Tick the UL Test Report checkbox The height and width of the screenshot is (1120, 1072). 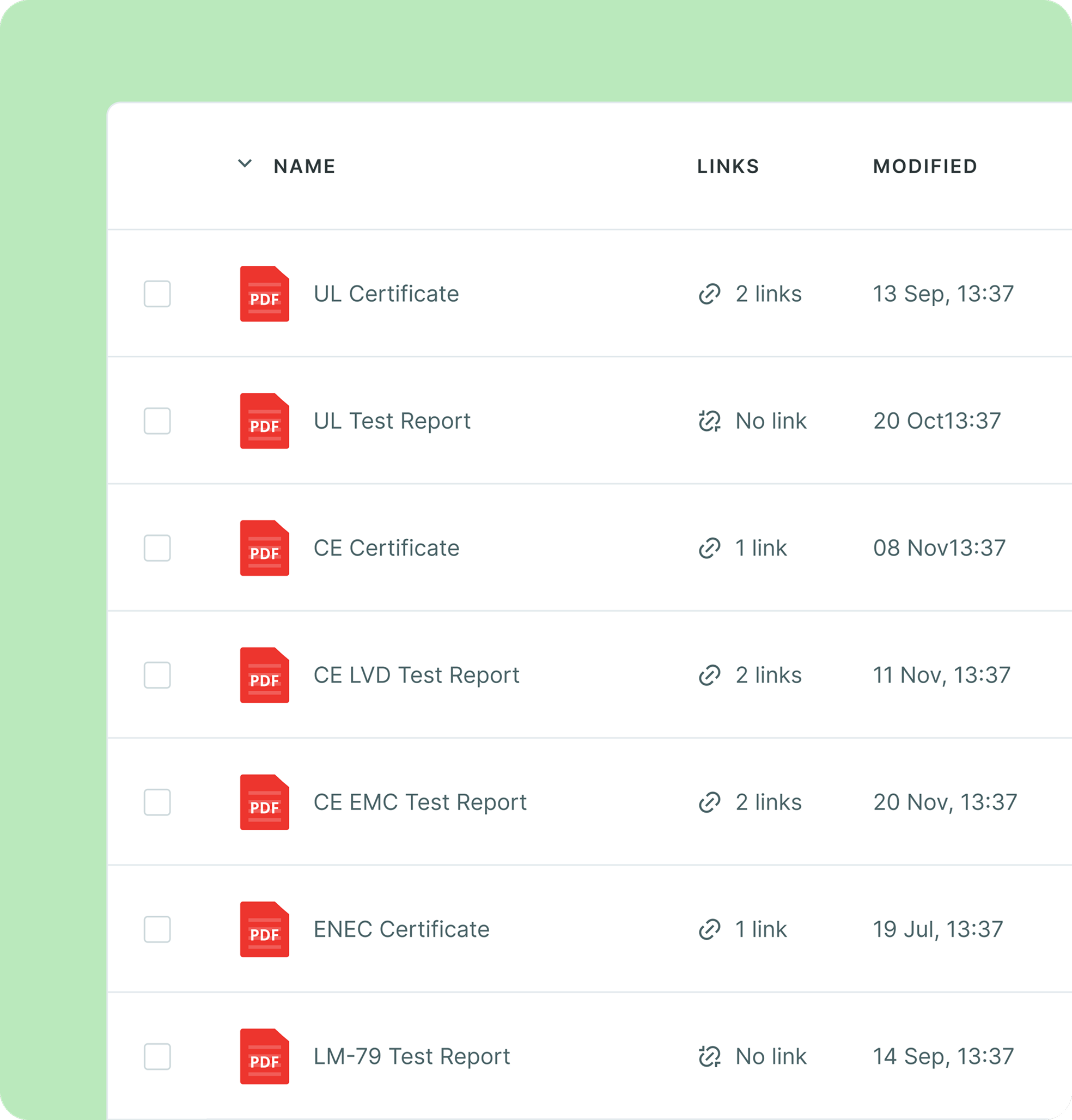pyautogui.click(x=157, y=421)
